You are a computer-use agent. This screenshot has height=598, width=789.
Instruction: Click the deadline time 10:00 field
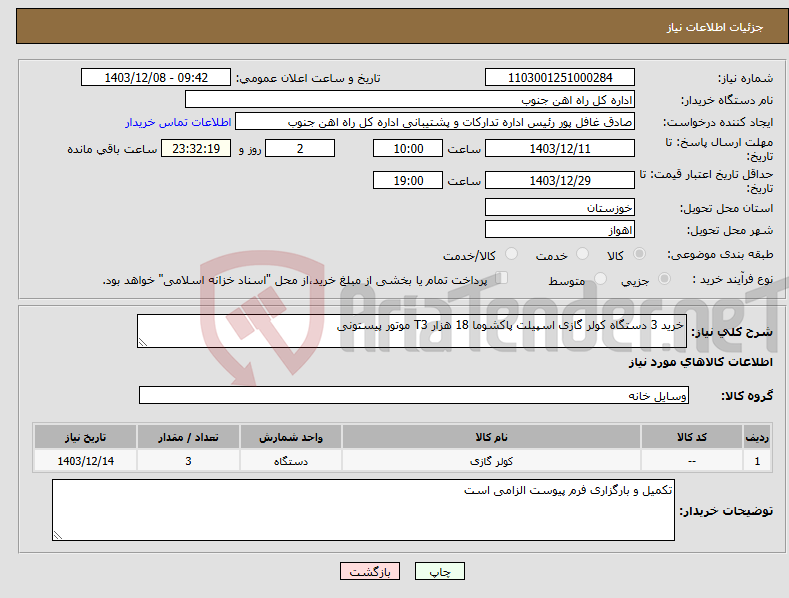click(408, 148)
